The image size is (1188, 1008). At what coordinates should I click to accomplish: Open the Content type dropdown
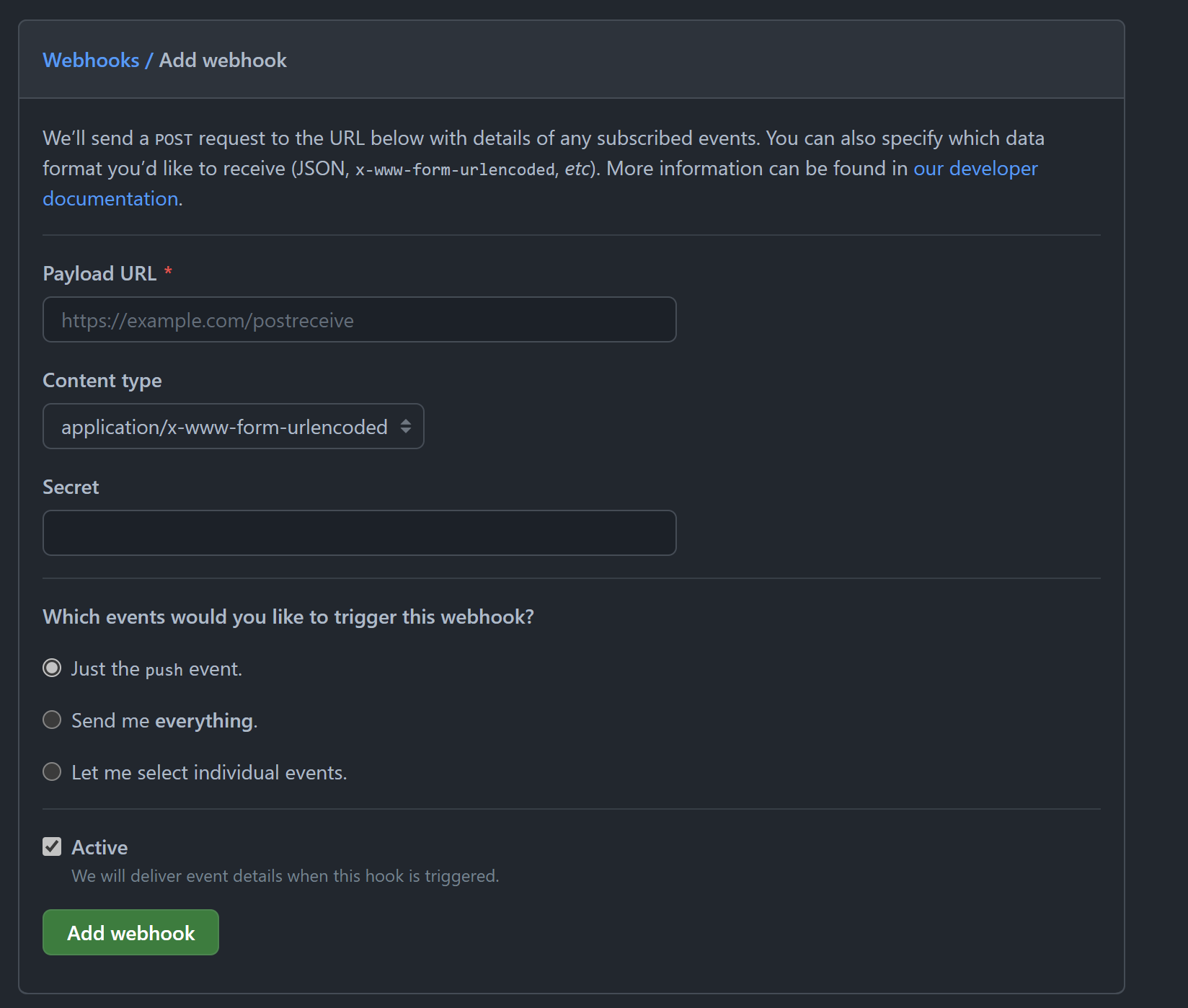(223, 426)
